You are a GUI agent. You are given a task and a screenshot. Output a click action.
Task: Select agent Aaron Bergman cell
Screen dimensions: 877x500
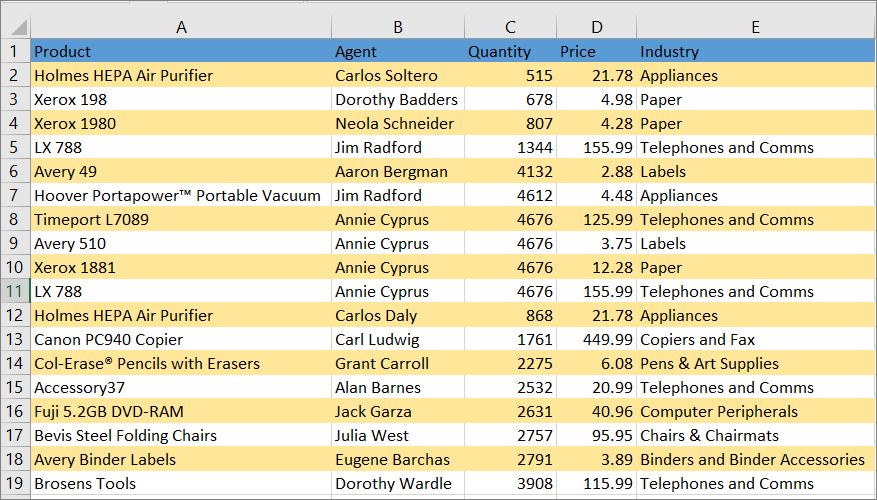pos(398,171)
